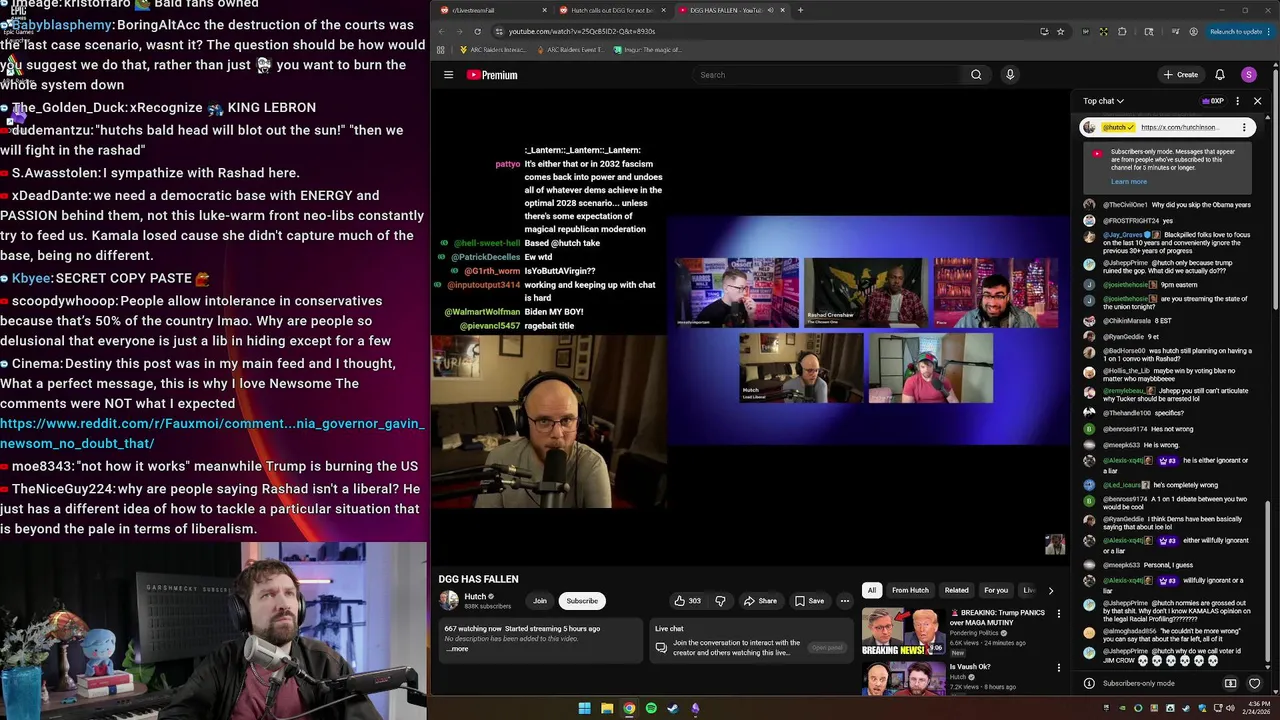Open pinned message options three dots
This screenshot has width=1280, height=720.
[x=1244, y=127]
